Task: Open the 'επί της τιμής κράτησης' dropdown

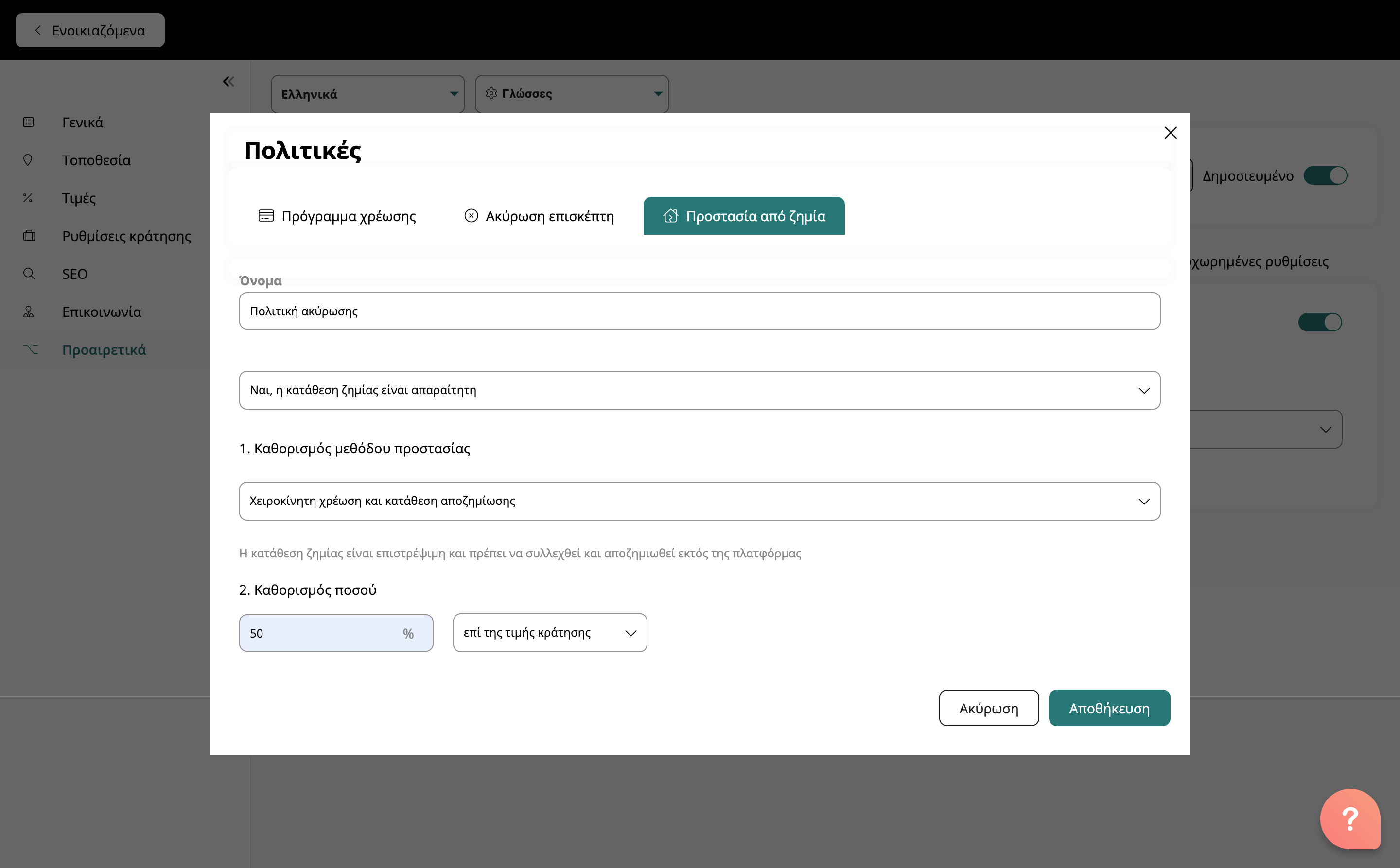Action: (x=550, y=633)
